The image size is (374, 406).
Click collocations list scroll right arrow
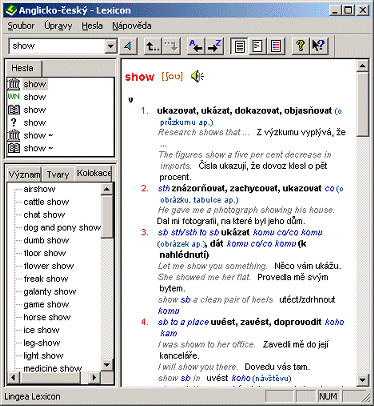tap(94, 377)
